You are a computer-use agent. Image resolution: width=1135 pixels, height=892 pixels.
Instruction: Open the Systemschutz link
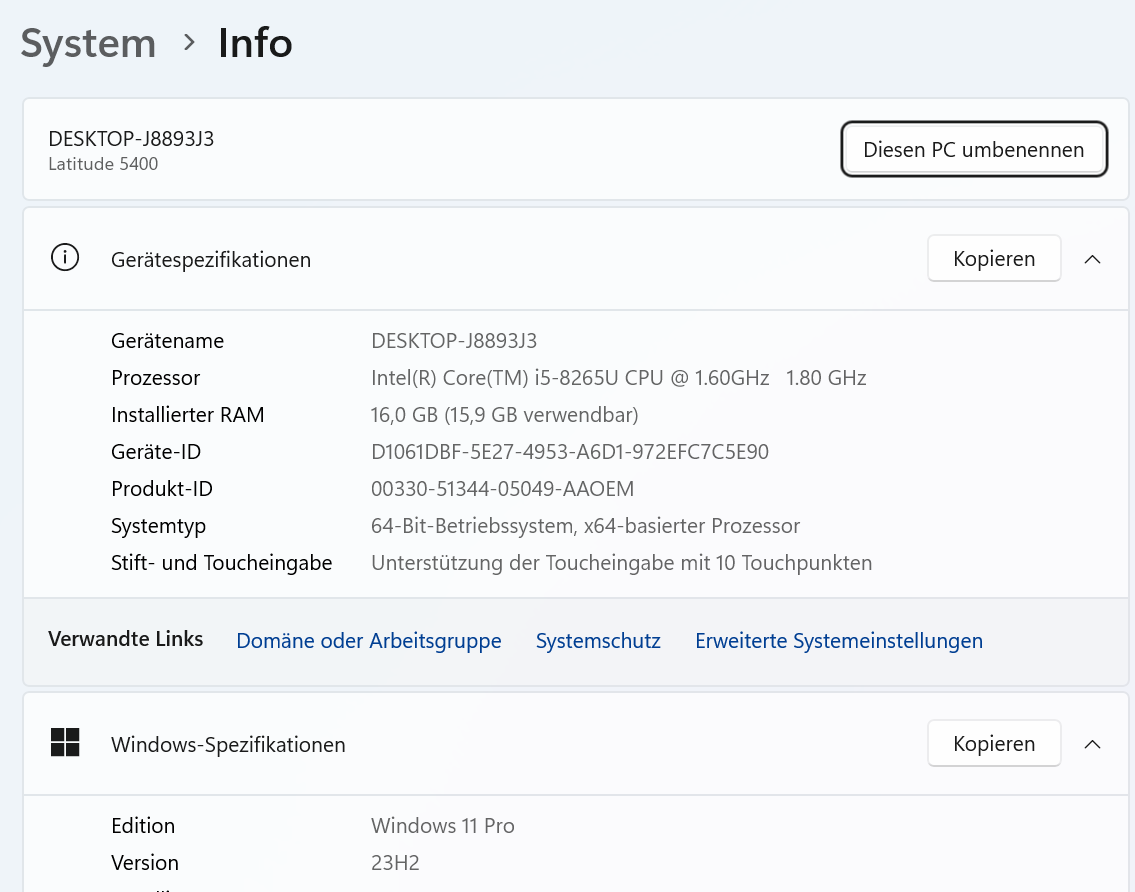pyautogui.click(x=598, y=641)
